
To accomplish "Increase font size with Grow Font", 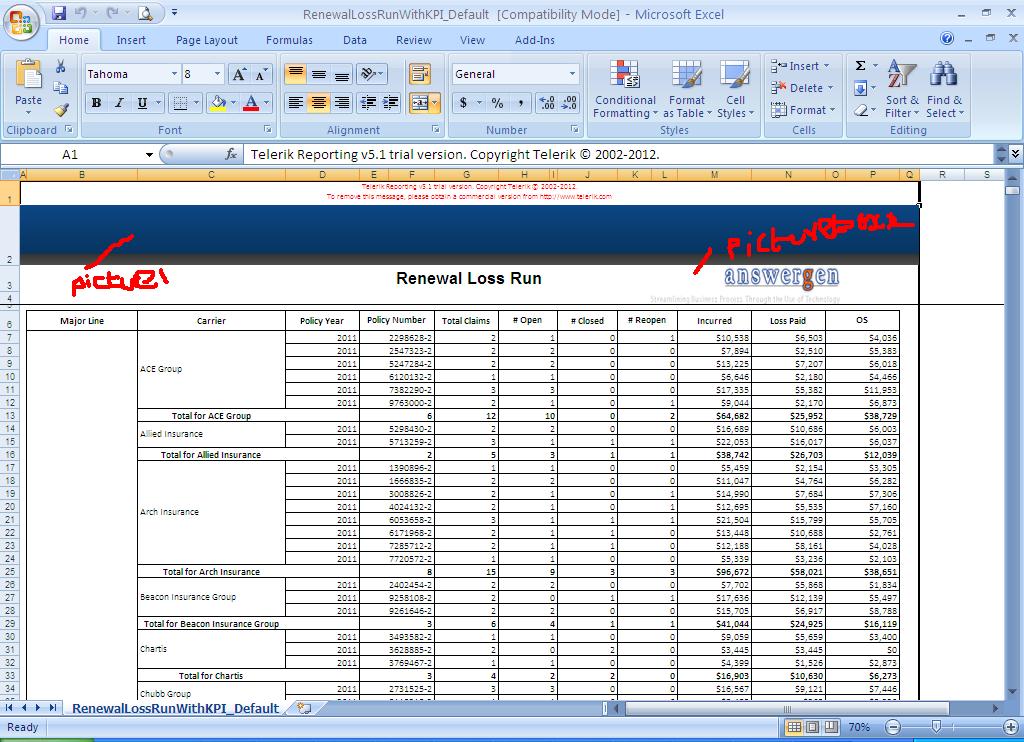I will (x=239, y=74).
